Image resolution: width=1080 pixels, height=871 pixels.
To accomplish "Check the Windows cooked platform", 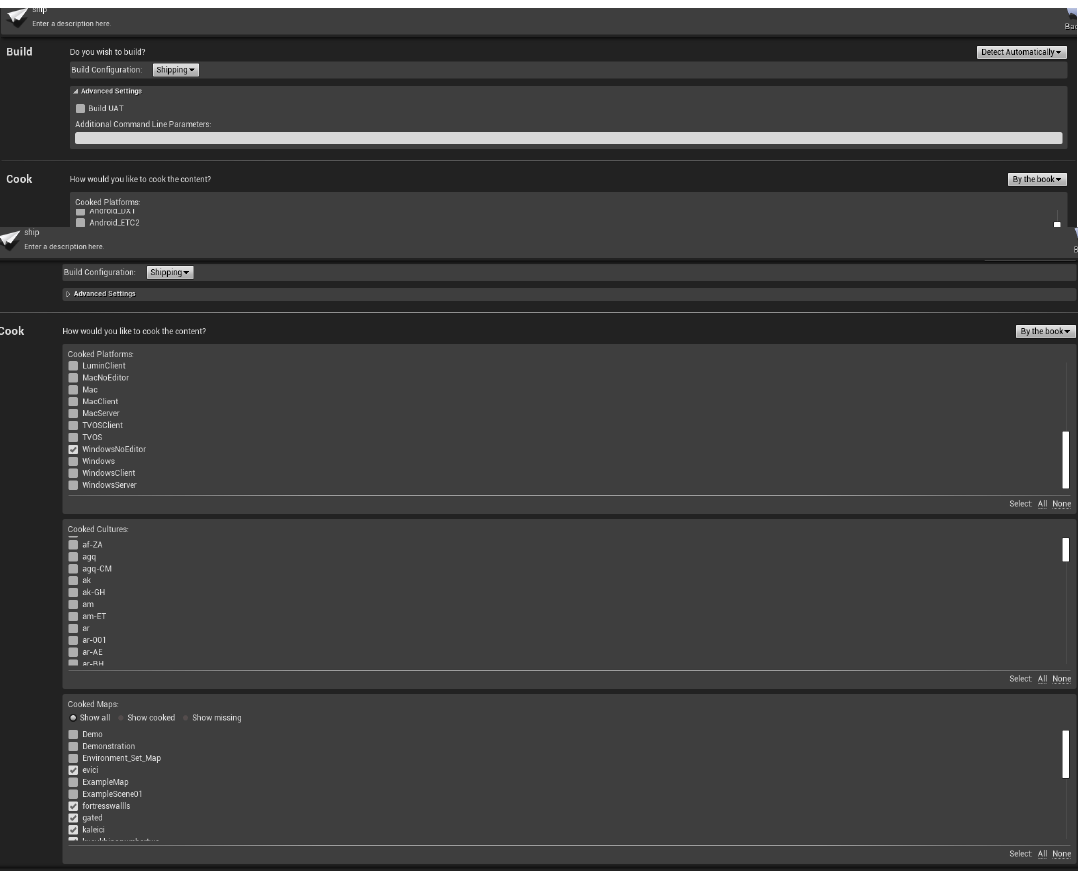I will point(73,461).
